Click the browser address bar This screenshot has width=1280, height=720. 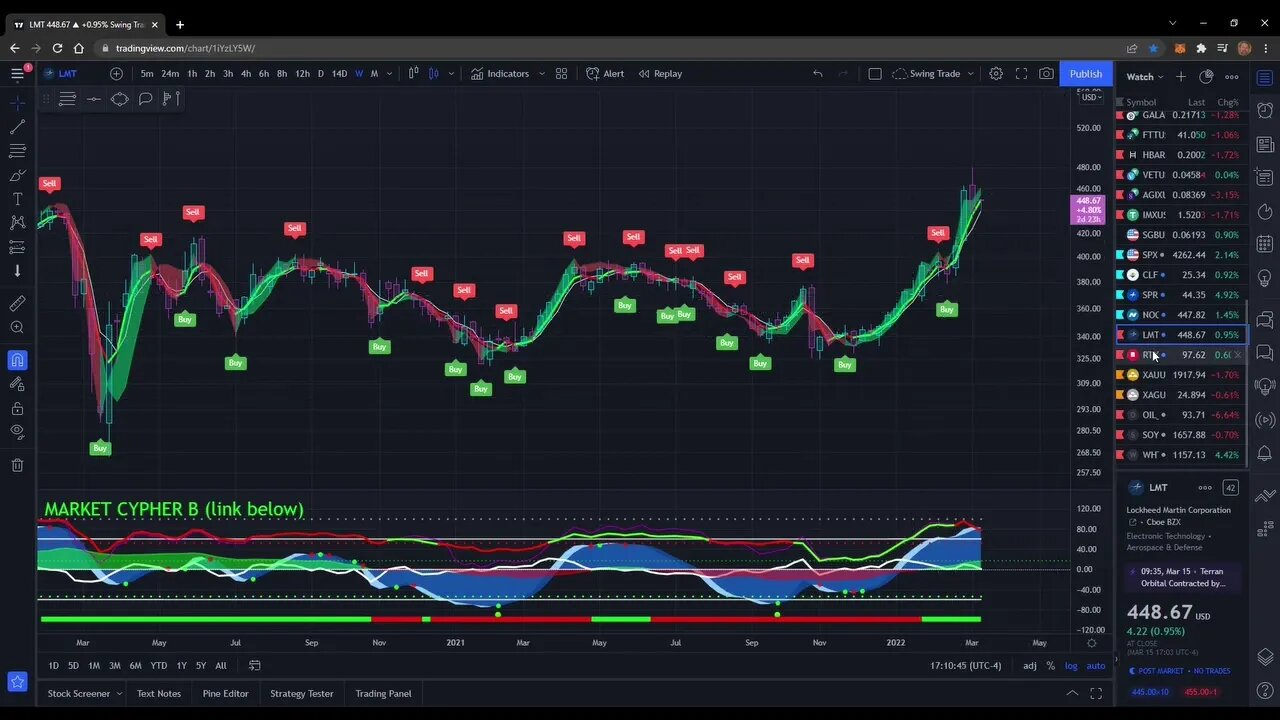610,48
